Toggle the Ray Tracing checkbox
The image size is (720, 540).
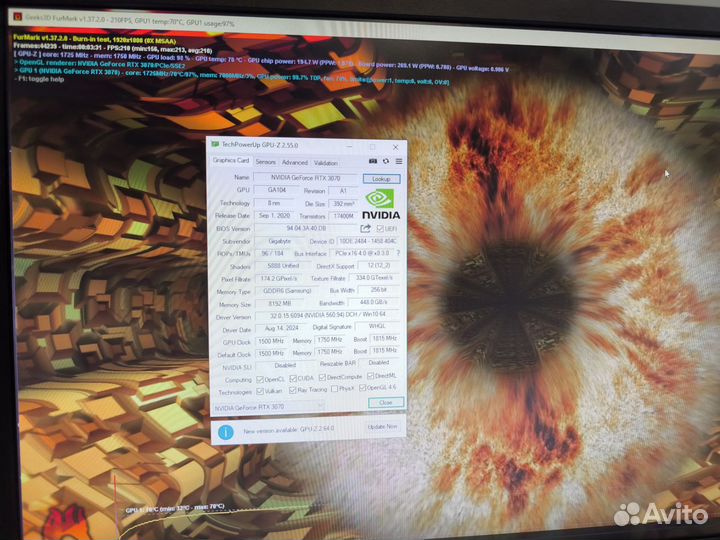click(292, 390)
